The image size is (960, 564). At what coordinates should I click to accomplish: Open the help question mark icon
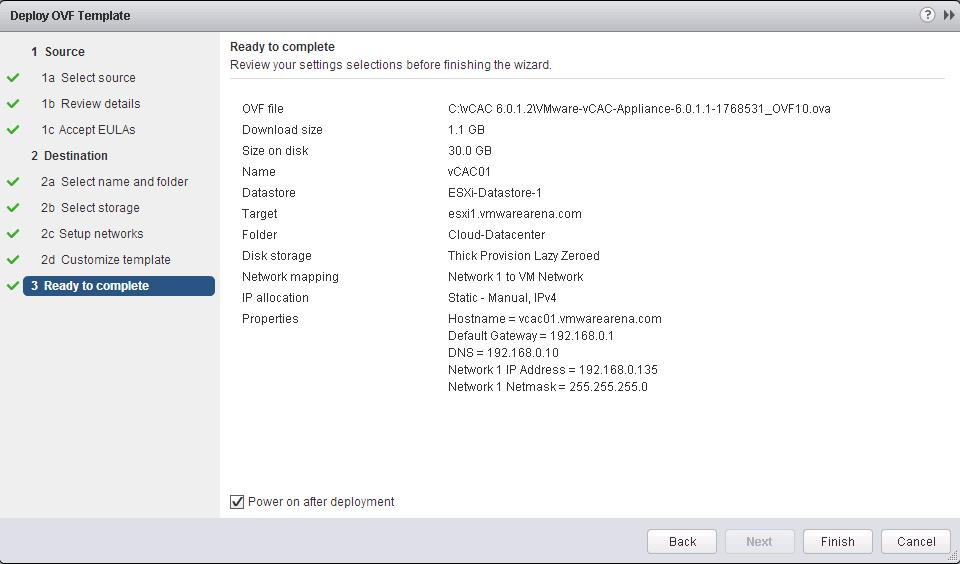click(x=927, y=15)
